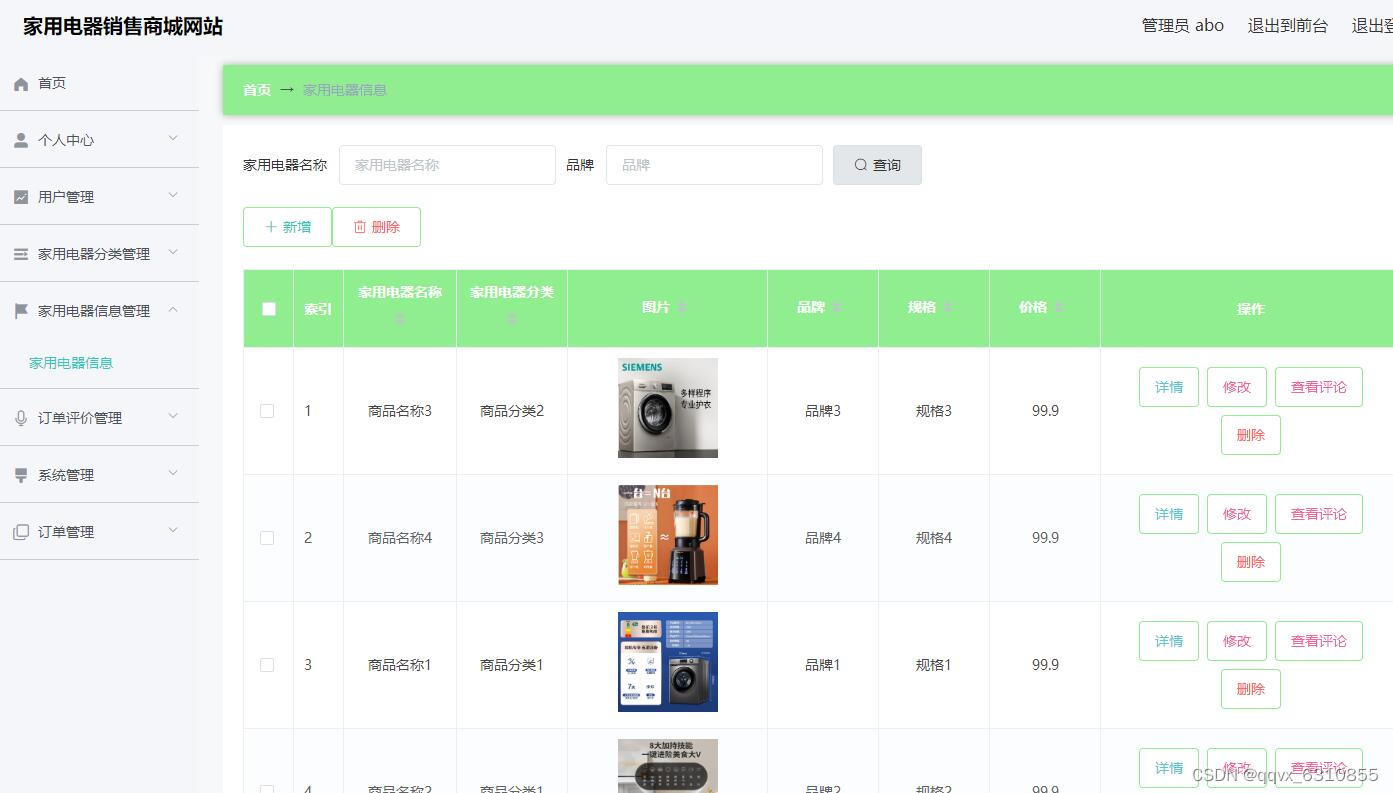Expand the 用户管理 menu chevron
The height and width of the screenshot is (793, 1393).
[173, 196]
